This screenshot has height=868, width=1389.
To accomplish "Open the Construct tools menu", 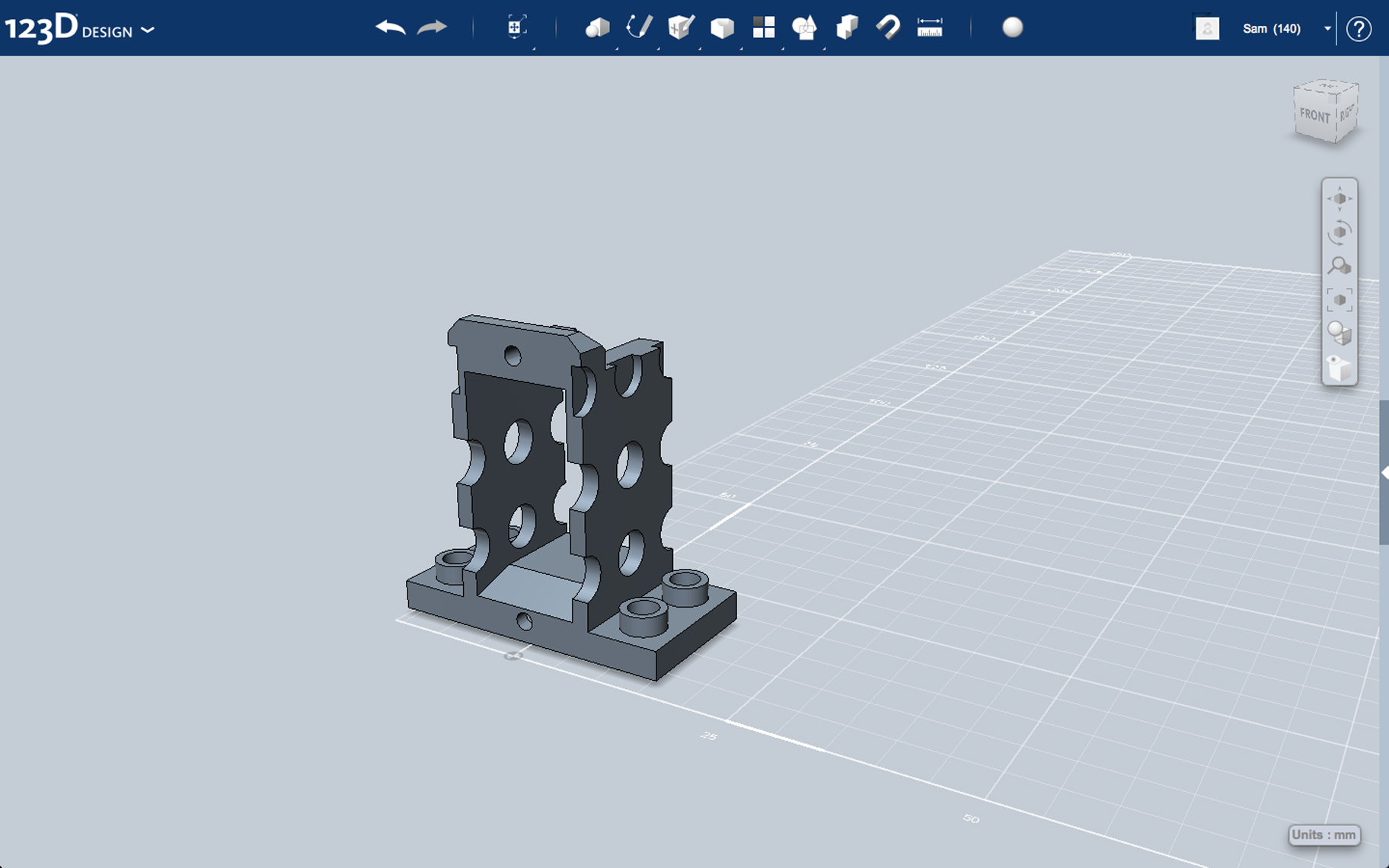I will tap(681, 28).
